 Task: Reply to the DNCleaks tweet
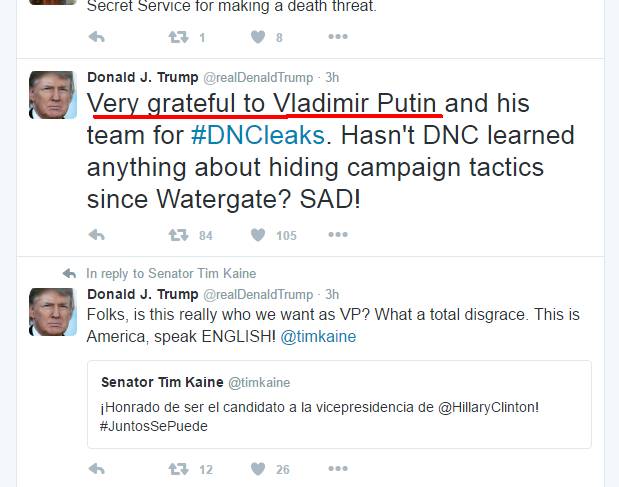97,235
